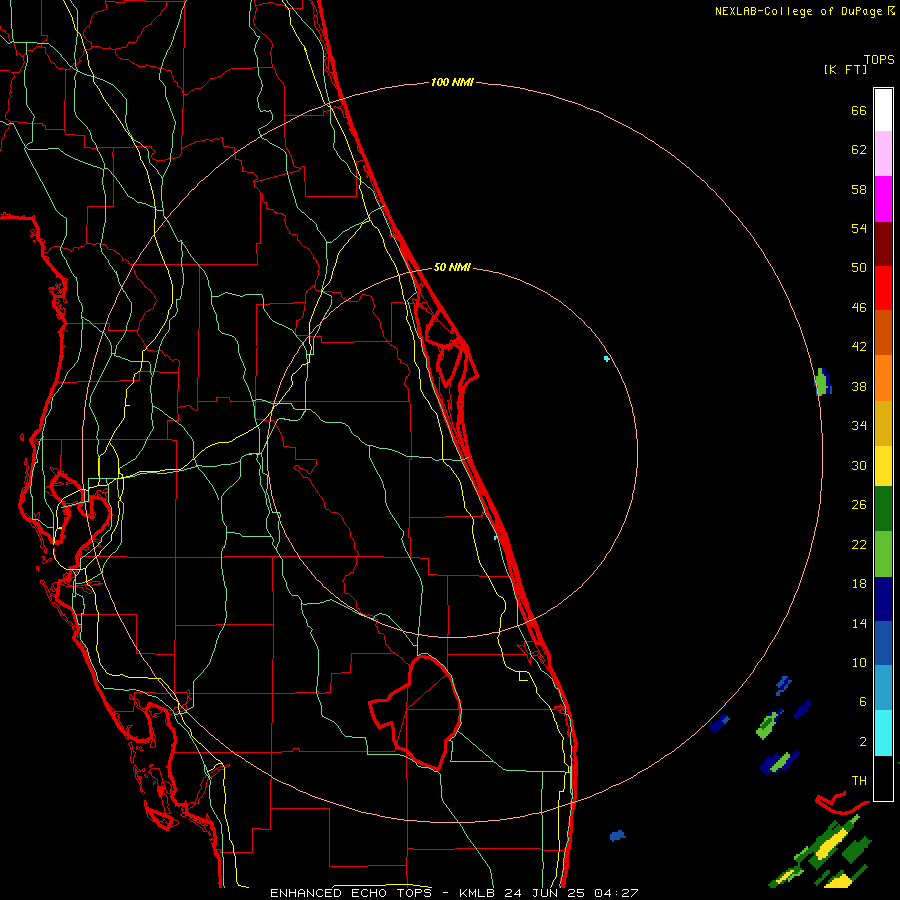Click the NEXLAB-College of DuPage label
Viewport: 900px width, 900px height.
pos(805,11)
